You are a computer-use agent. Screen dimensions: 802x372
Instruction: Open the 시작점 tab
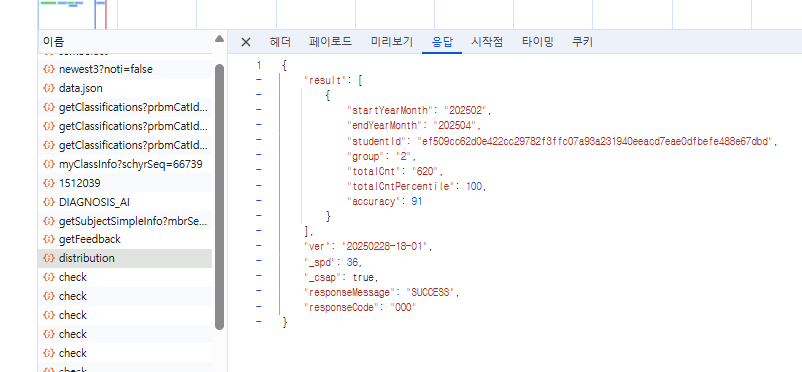(x=487, y=42)
